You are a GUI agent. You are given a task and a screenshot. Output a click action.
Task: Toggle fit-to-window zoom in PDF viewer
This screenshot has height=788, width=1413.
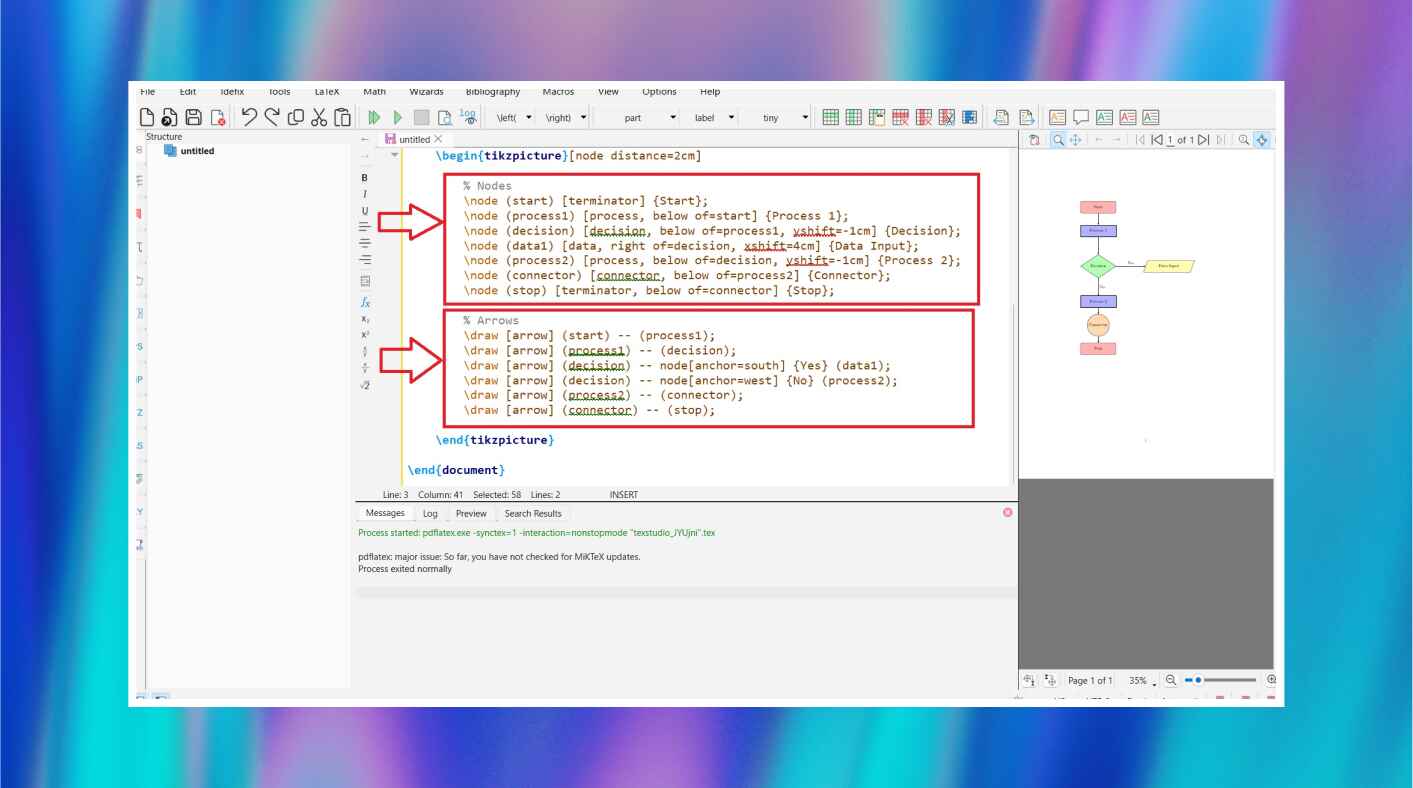click(x=1262, y=140)
